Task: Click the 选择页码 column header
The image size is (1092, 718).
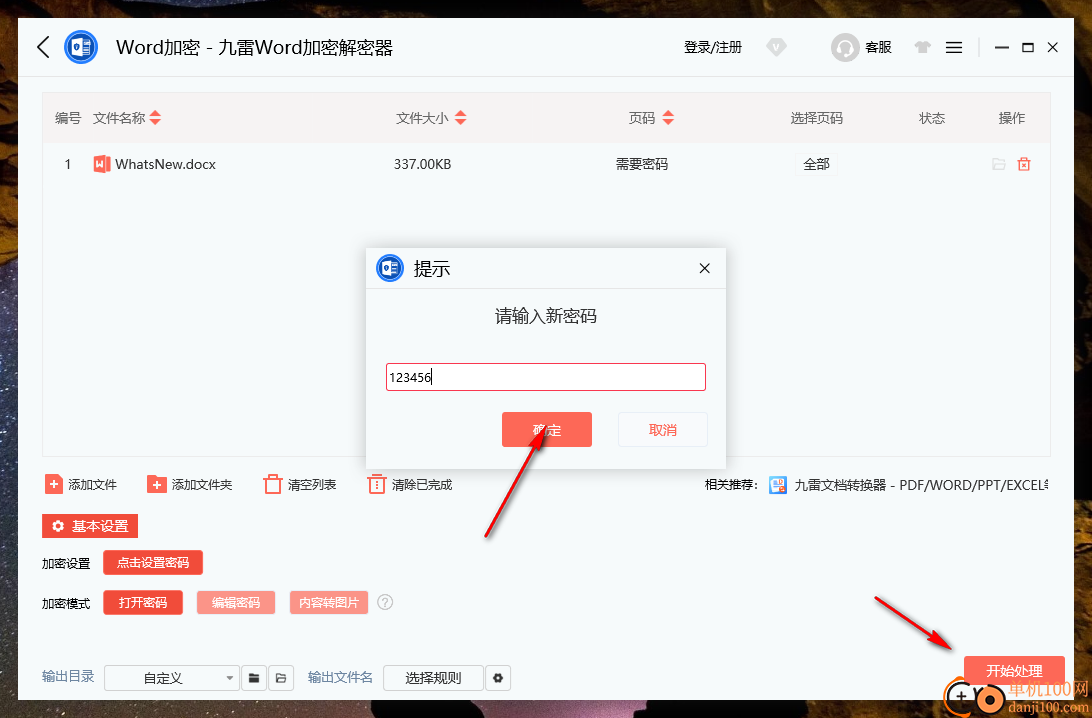Action: (816, 118)
